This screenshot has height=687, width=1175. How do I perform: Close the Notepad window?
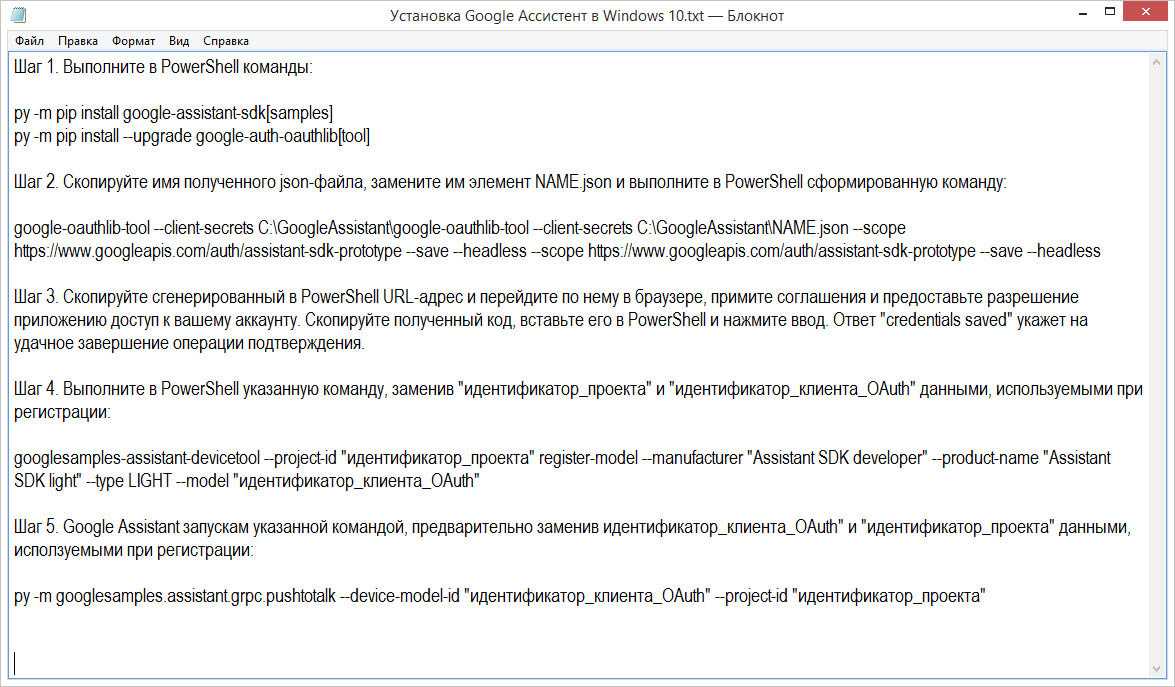pos(1148,14)
